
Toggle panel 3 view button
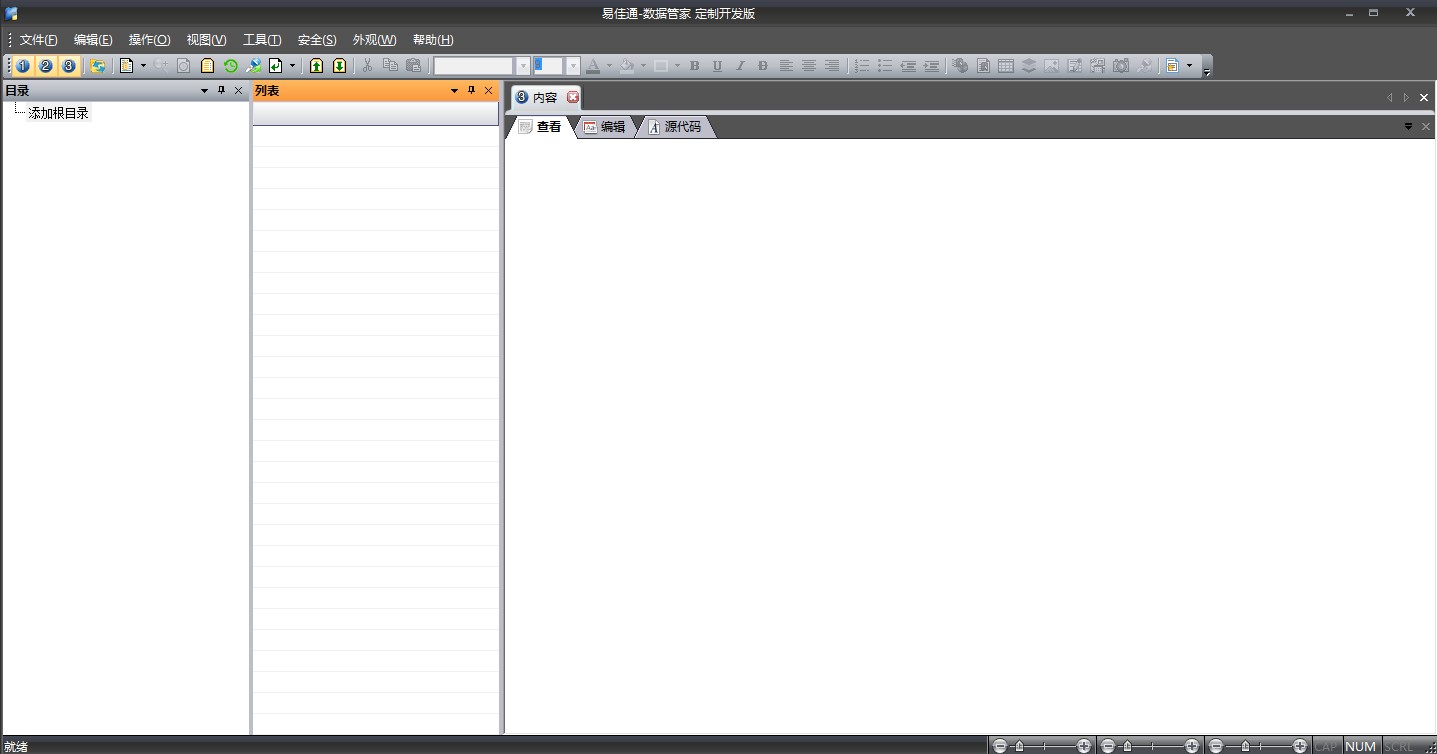(68, 66)
